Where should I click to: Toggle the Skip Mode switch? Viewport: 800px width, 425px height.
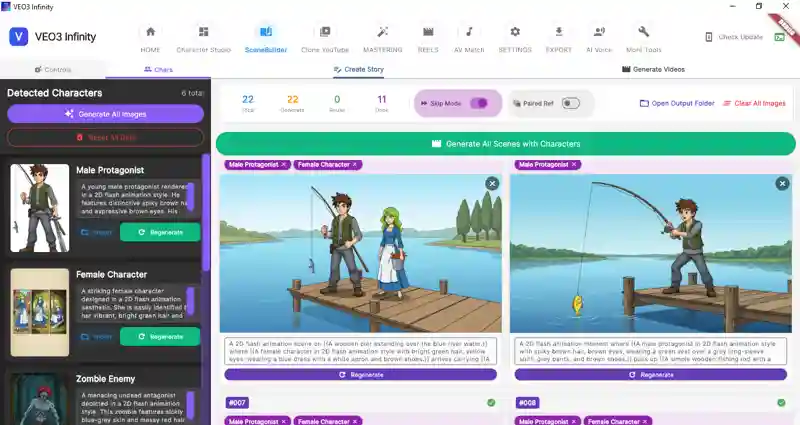479,103
